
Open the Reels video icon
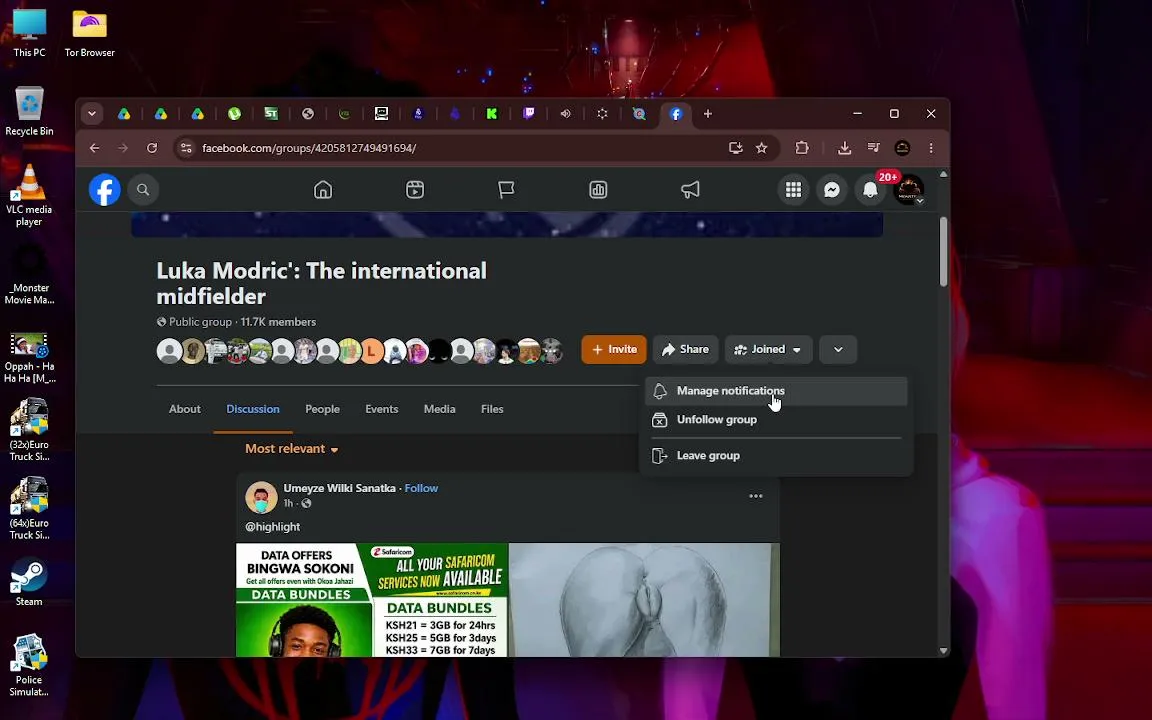[415, 190]
